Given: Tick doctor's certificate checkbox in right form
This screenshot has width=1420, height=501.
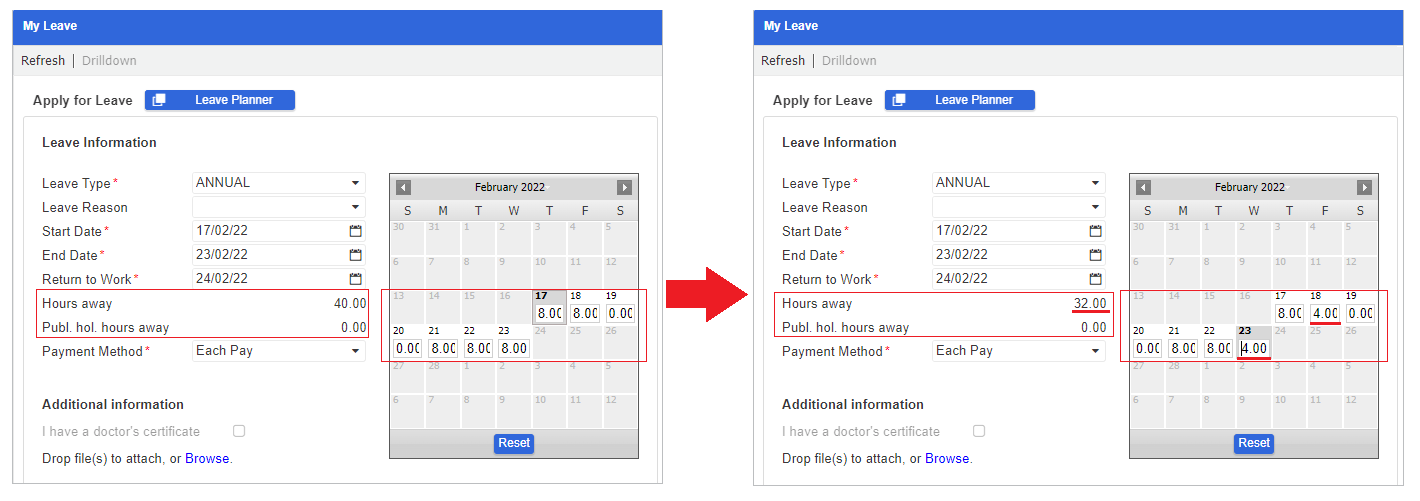Looking at the screenshot, I should tap(979, 431).
